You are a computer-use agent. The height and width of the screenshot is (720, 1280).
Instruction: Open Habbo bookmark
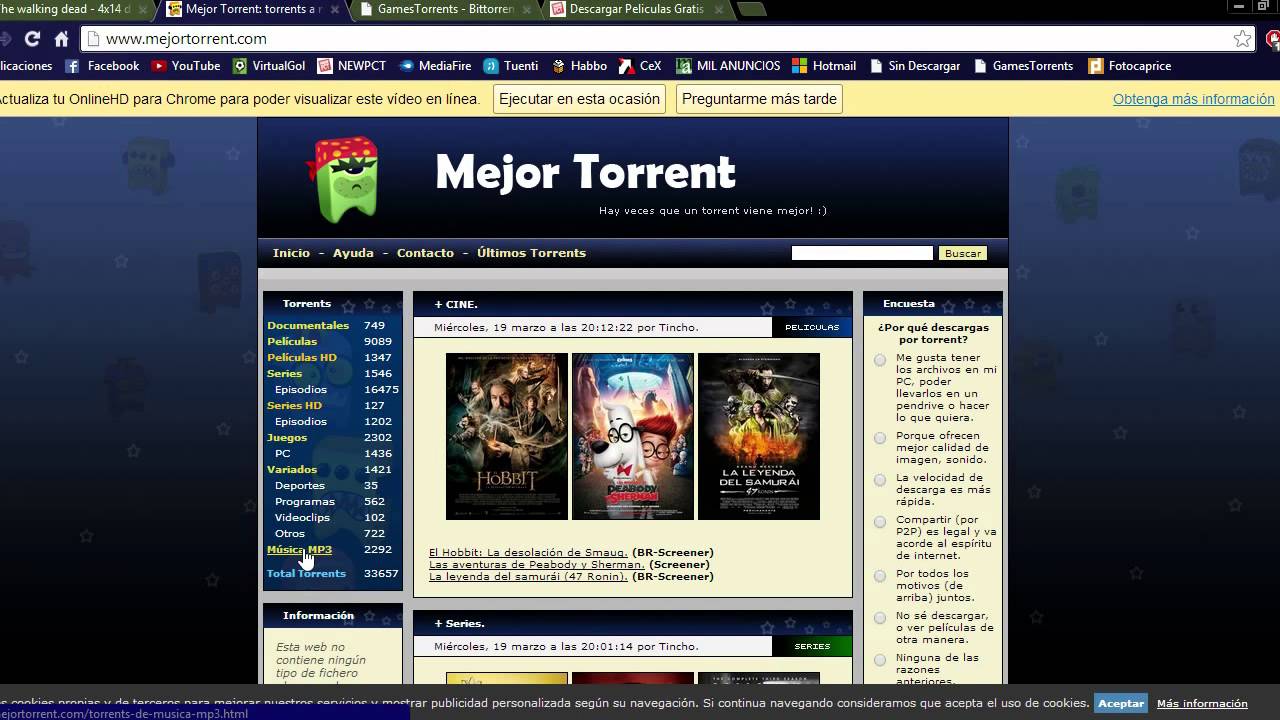tap(578, 66)
